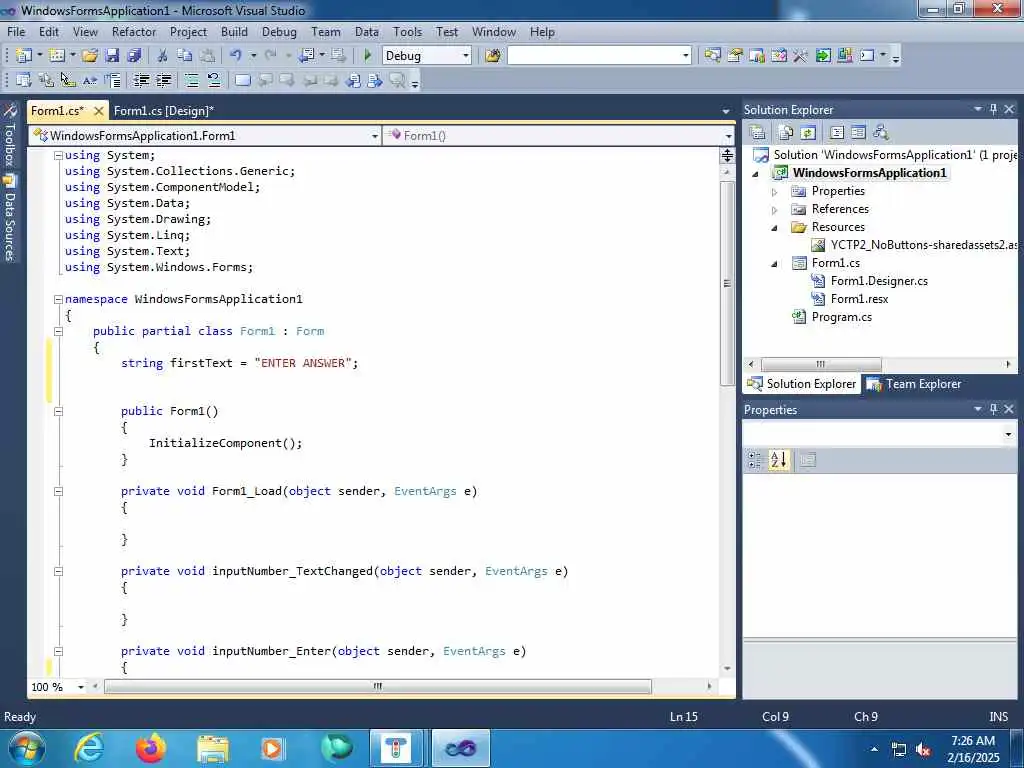Open the Tools menu
The width and height of the screenshot is (1024, 768).
tap(408, 31)
